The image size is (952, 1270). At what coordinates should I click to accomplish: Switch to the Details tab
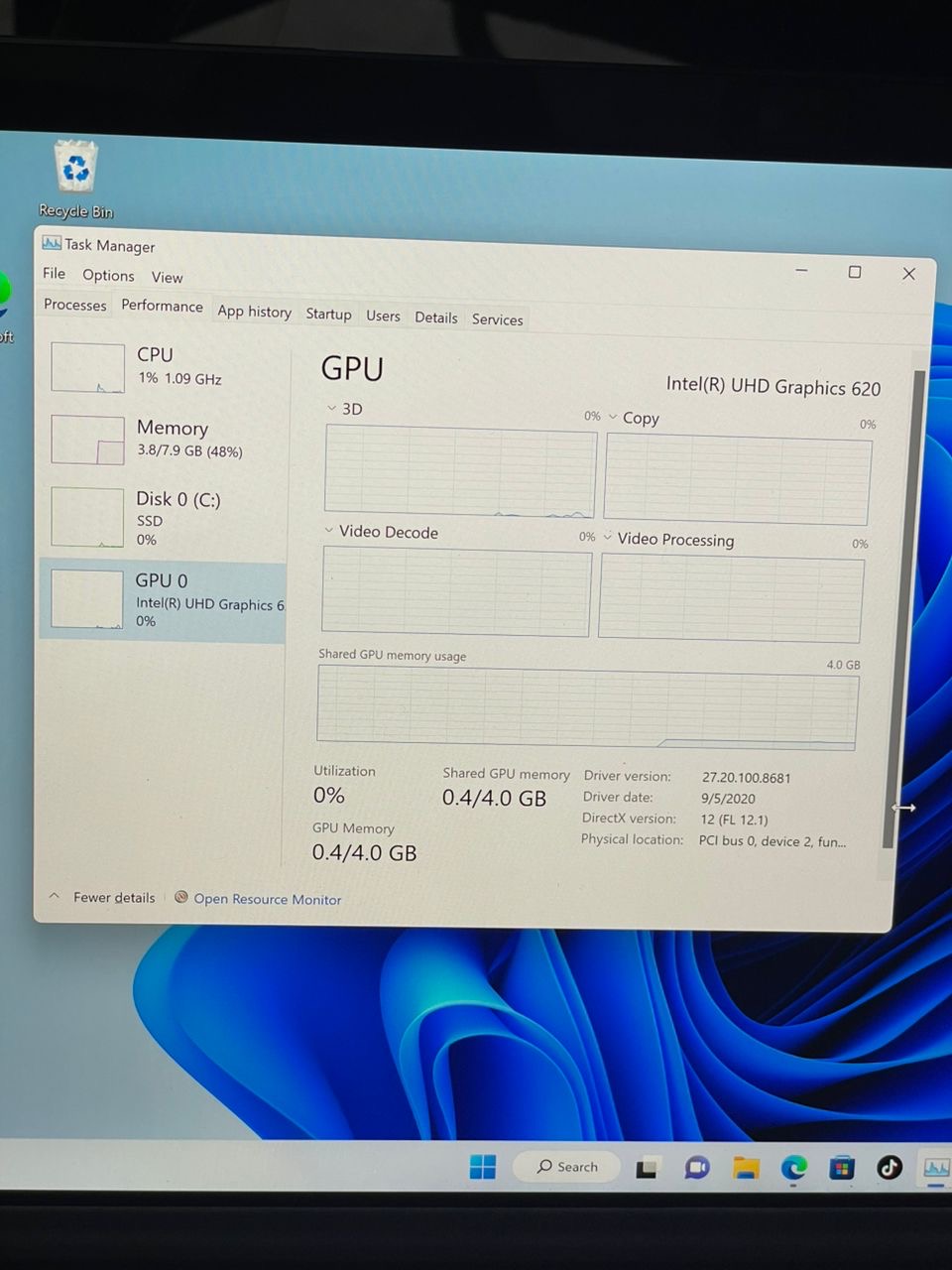click(436, 317)
